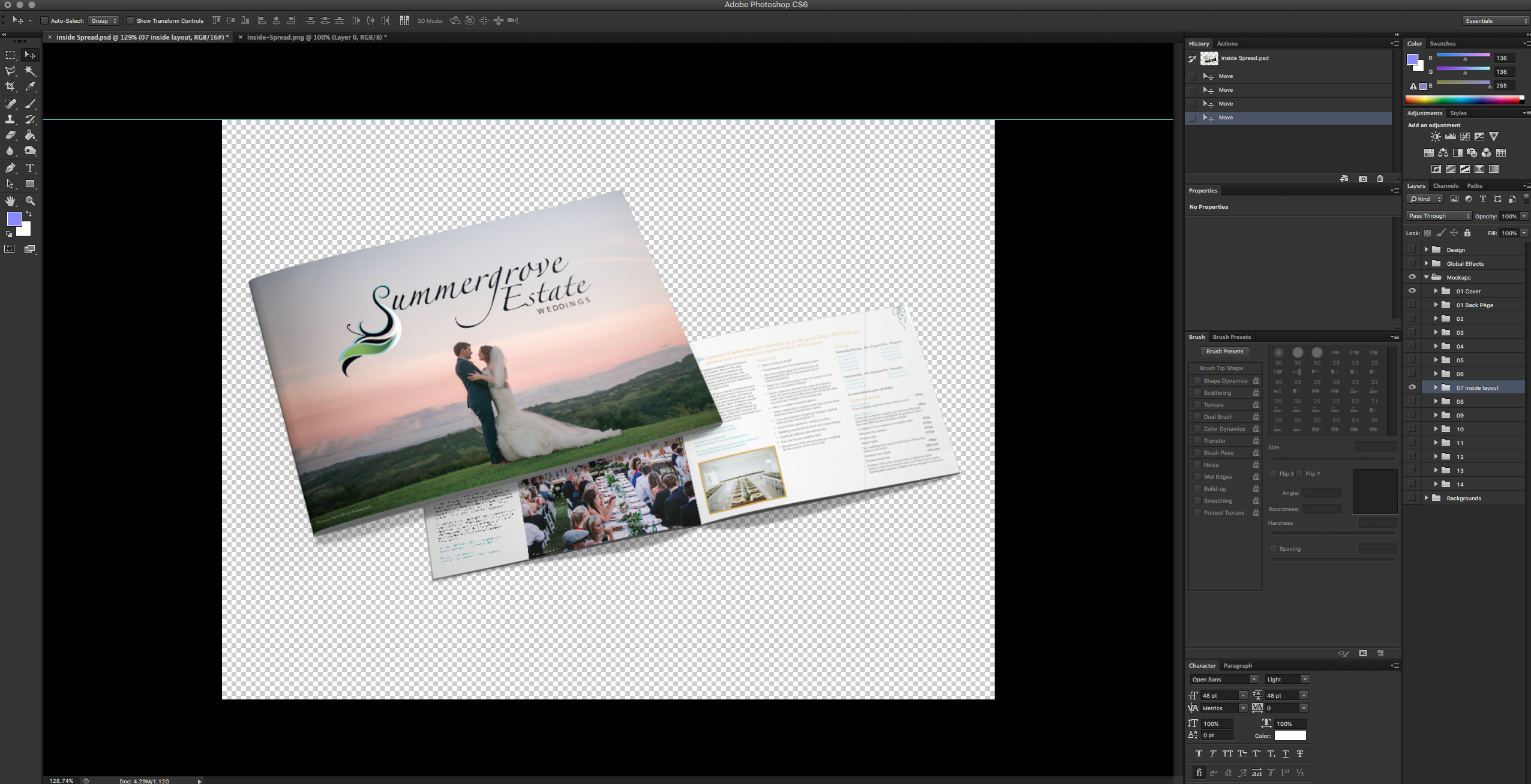Select the Magic Wand tool
Viewport: 1531px width, 784px height.
(30, 71)
